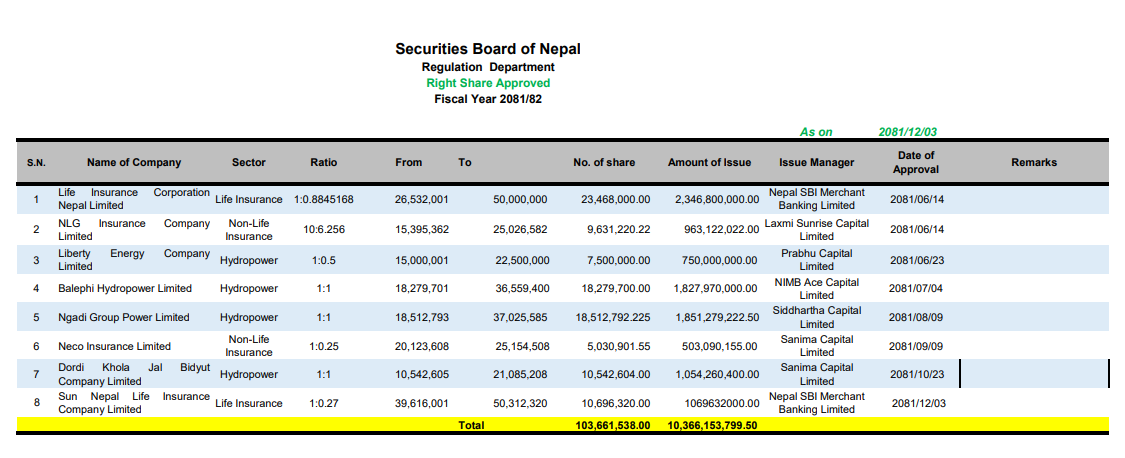Click the 'Name of Company' column header

134,163
